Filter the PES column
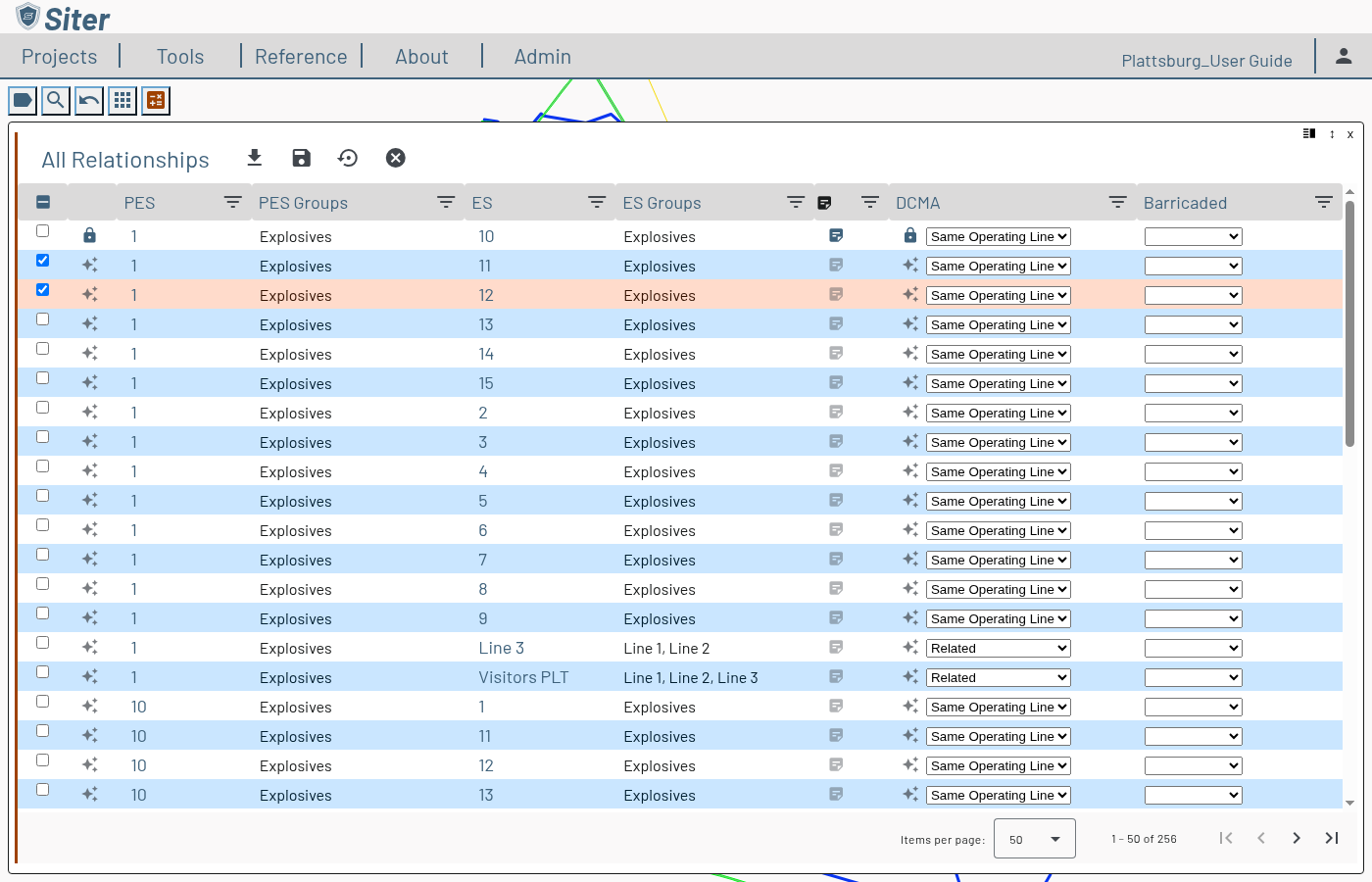1372x882 pixels. click(233, 202)
